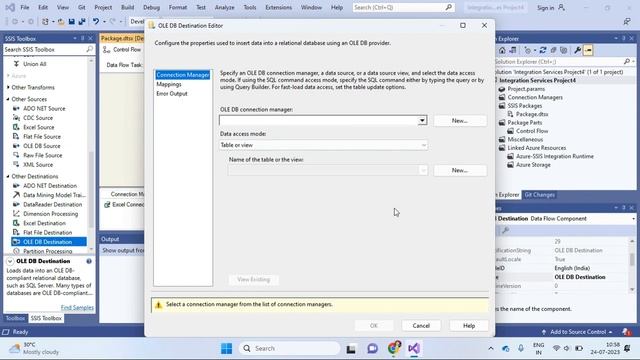Show hidden system tray icons

(491, 349)
